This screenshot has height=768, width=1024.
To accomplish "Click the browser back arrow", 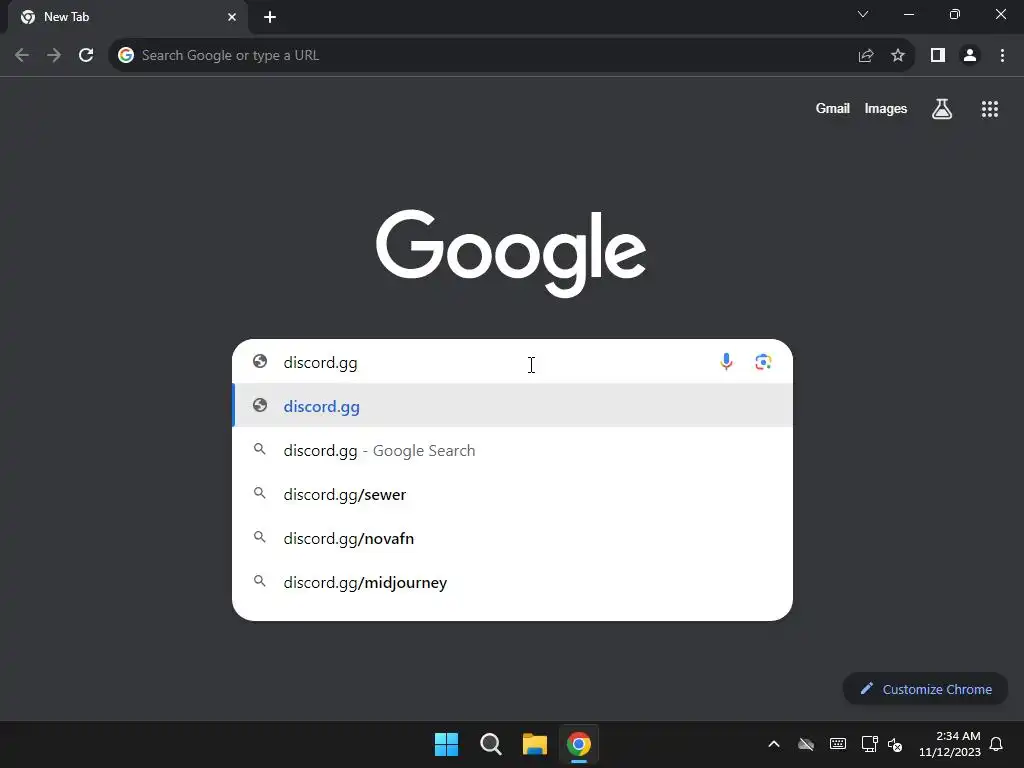I will (22, 56).
